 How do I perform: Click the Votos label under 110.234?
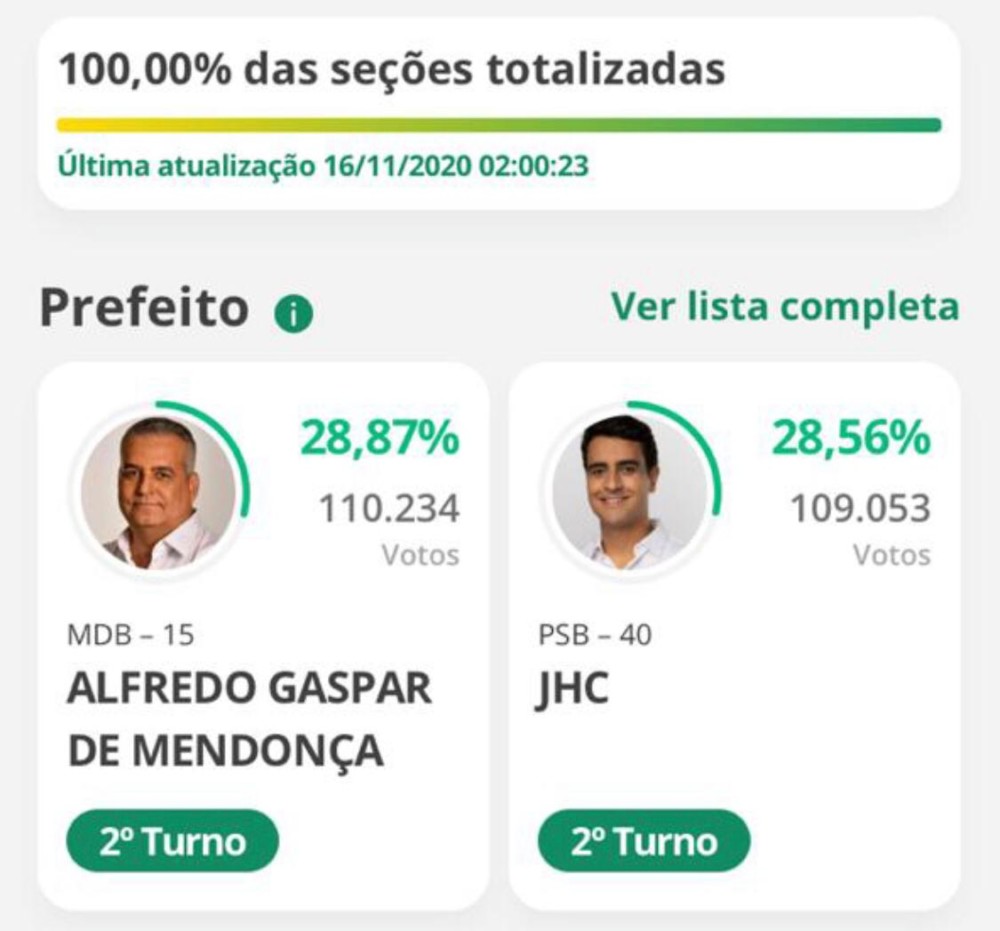(x=421, y=555)
